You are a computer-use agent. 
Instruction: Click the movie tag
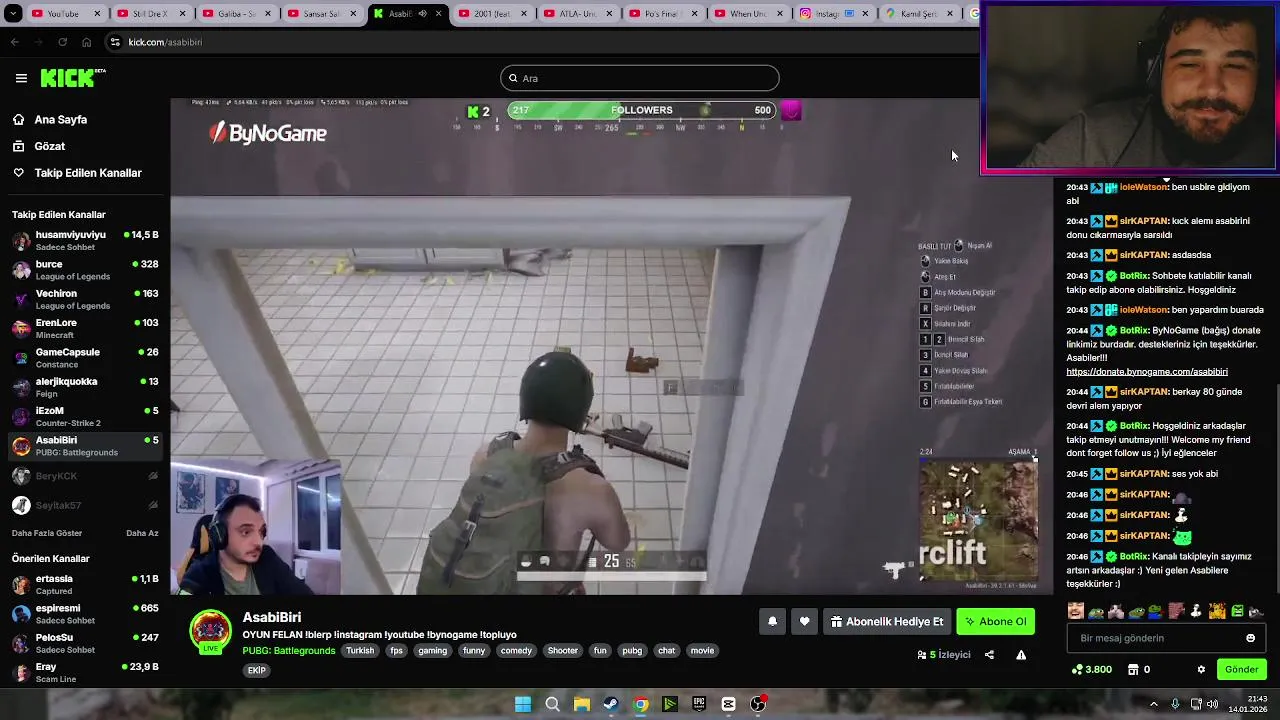pyautogui.click(x=702, y=650)
